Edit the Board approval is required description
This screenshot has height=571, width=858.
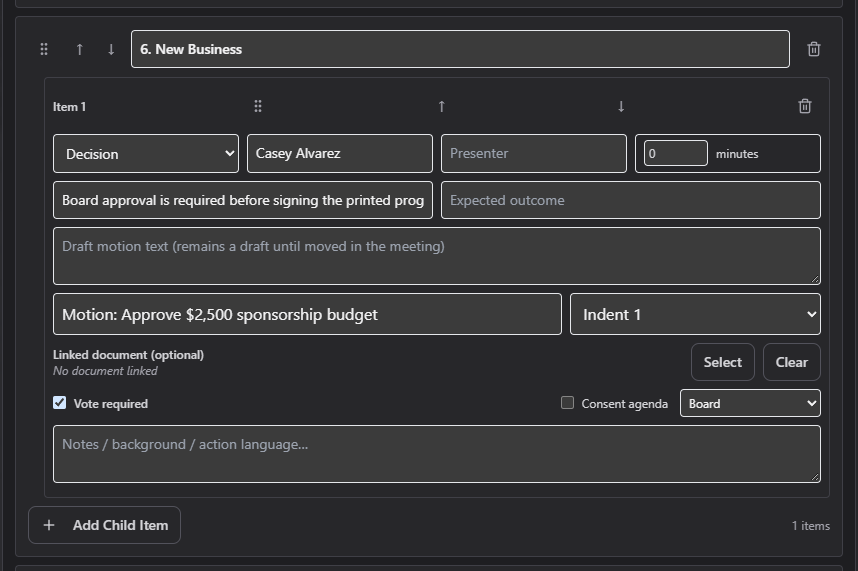pos(243,200)
